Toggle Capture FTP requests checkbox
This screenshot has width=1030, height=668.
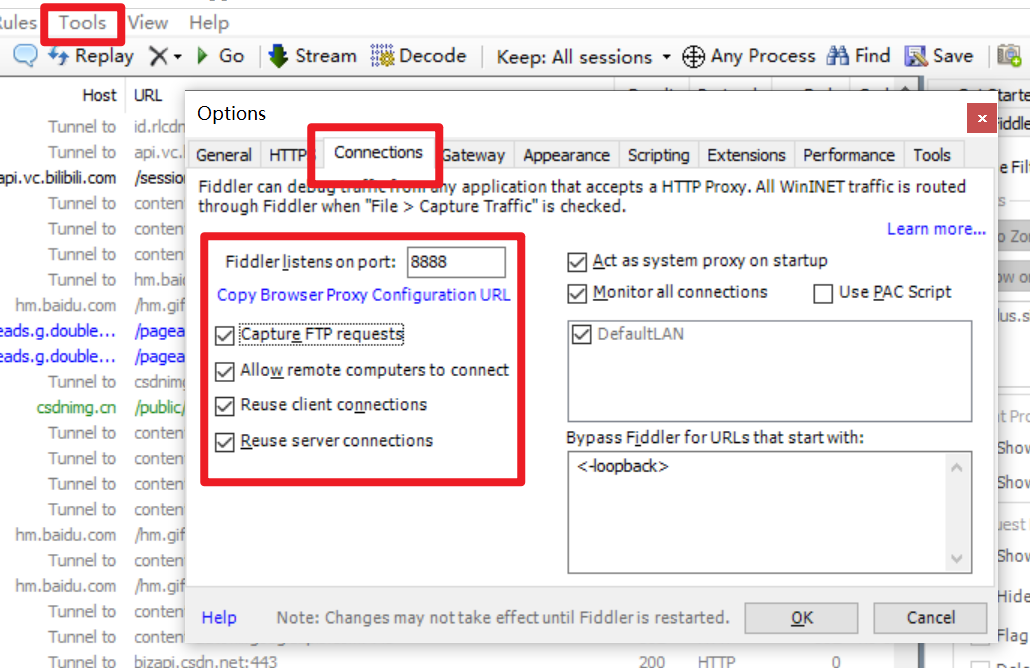tap(225, 335)
